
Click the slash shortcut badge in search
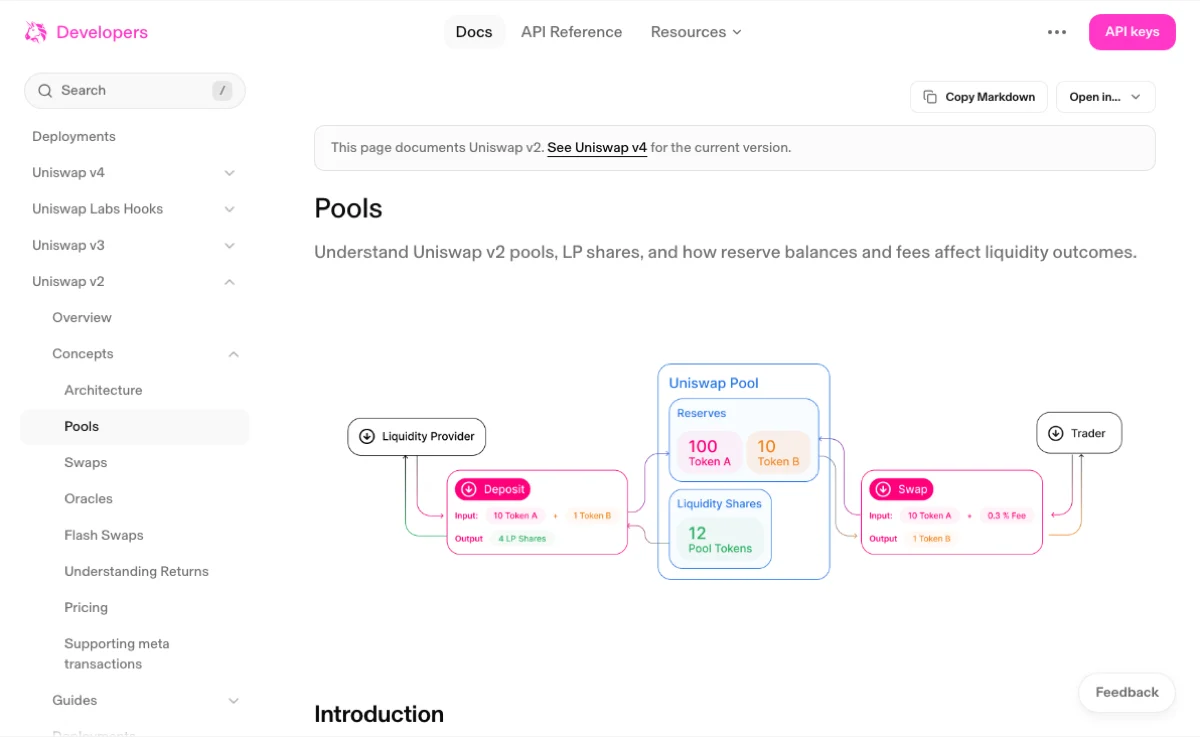pos(222,90)
